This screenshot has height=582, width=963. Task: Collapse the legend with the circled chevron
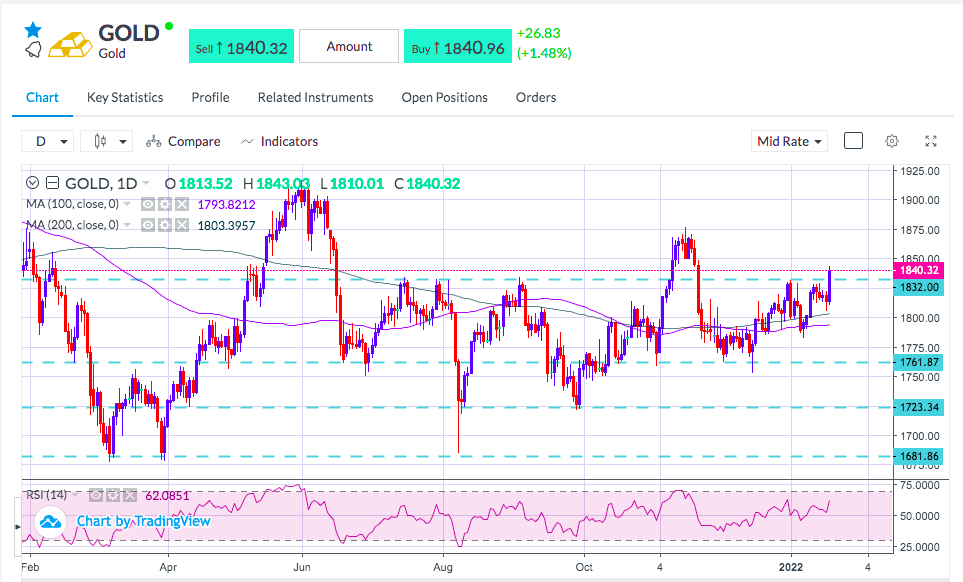tap(33, 183)
